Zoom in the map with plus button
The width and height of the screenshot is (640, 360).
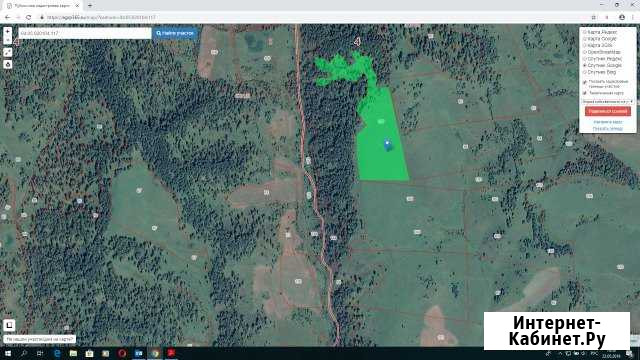[8, 31]
